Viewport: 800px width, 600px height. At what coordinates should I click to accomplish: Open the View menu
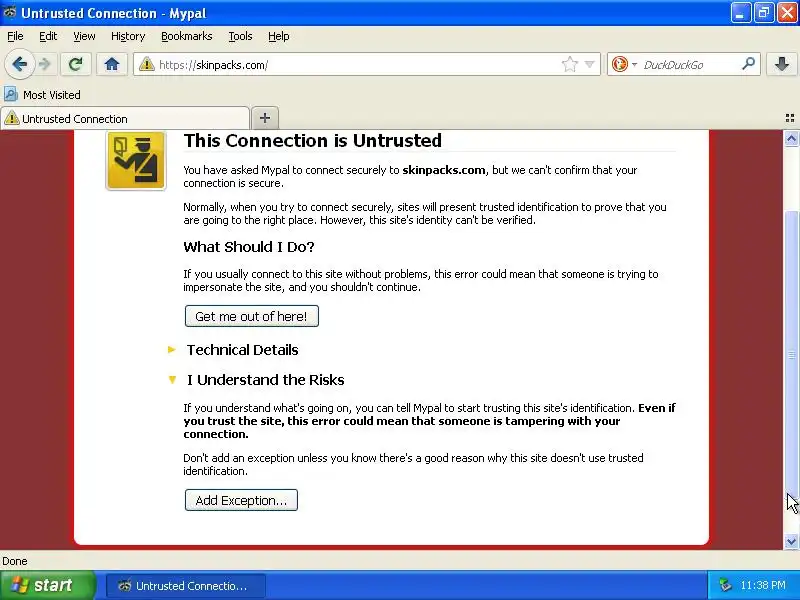click(x=84, y=36)
